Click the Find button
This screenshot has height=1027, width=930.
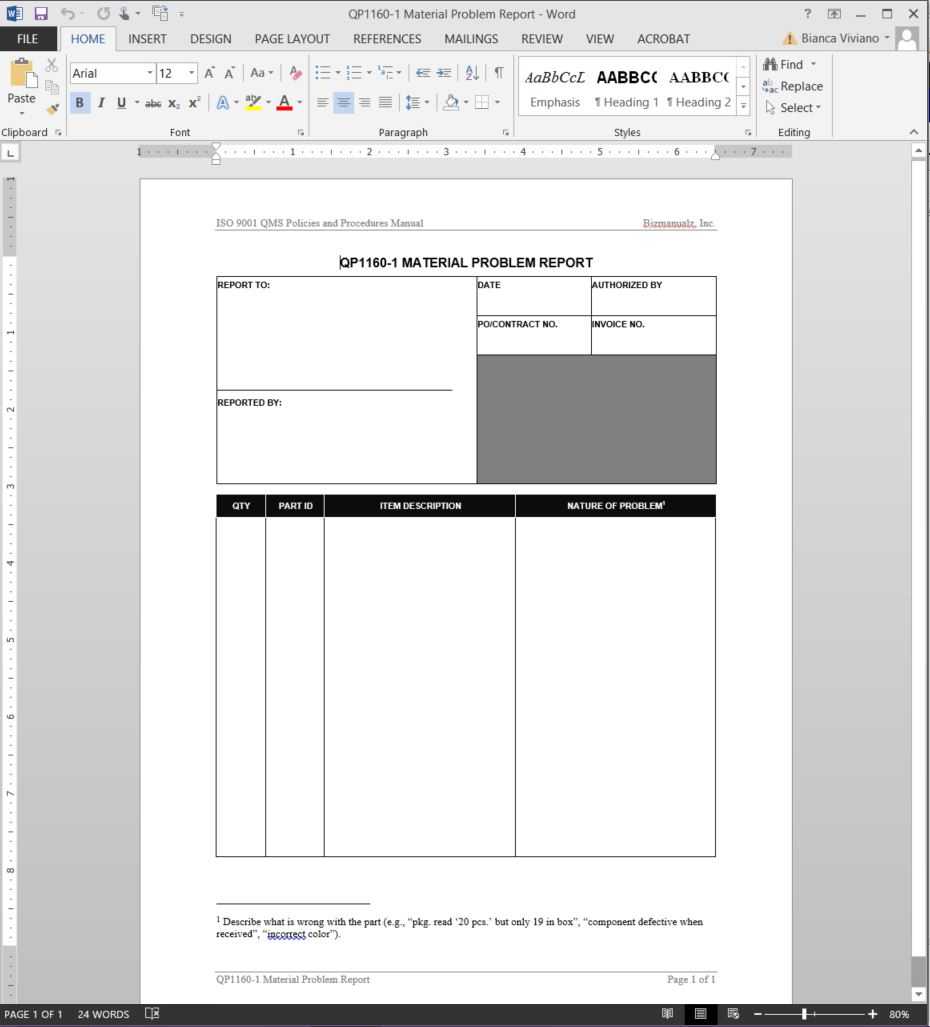click(790, 64)
